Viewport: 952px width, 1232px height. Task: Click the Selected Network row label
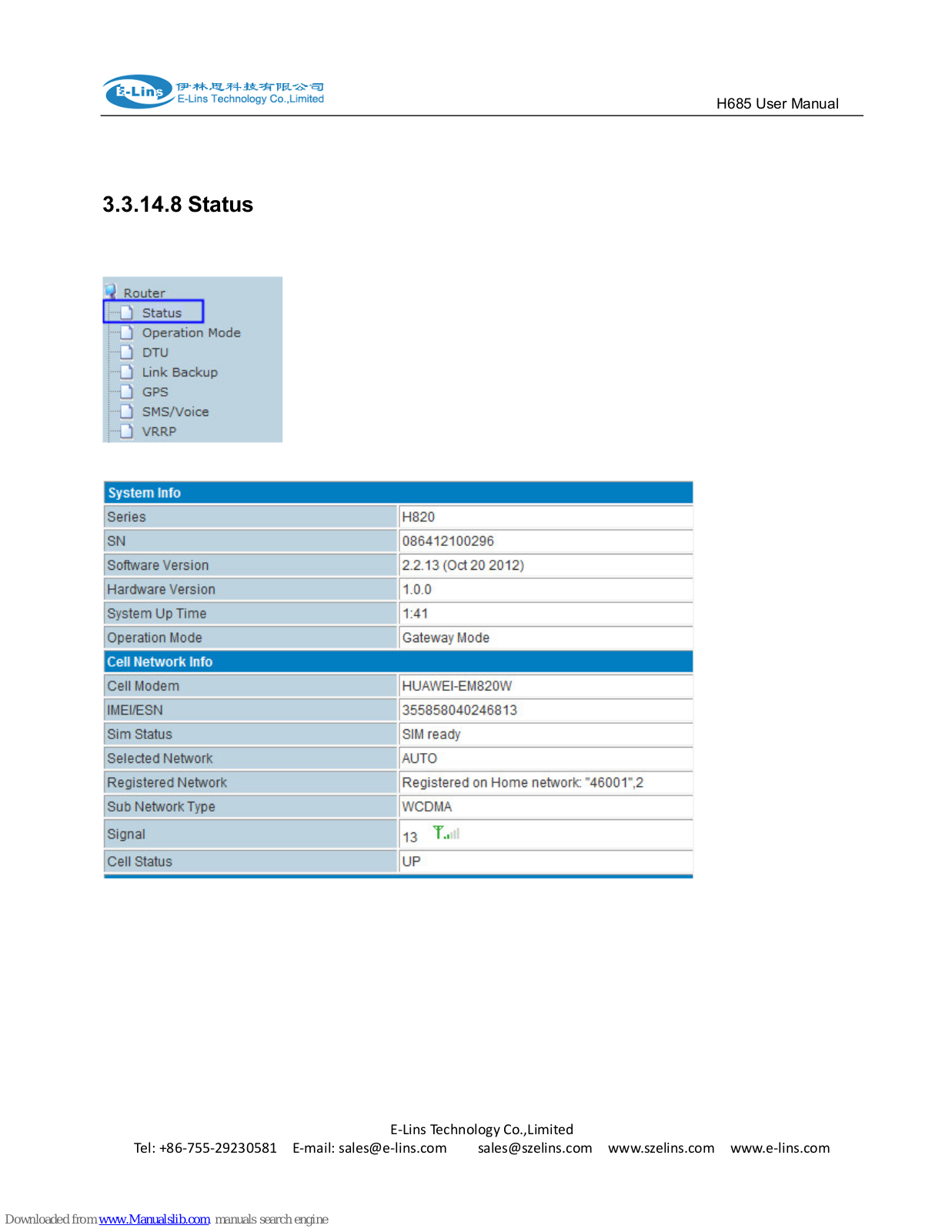(x=160, y=758)
